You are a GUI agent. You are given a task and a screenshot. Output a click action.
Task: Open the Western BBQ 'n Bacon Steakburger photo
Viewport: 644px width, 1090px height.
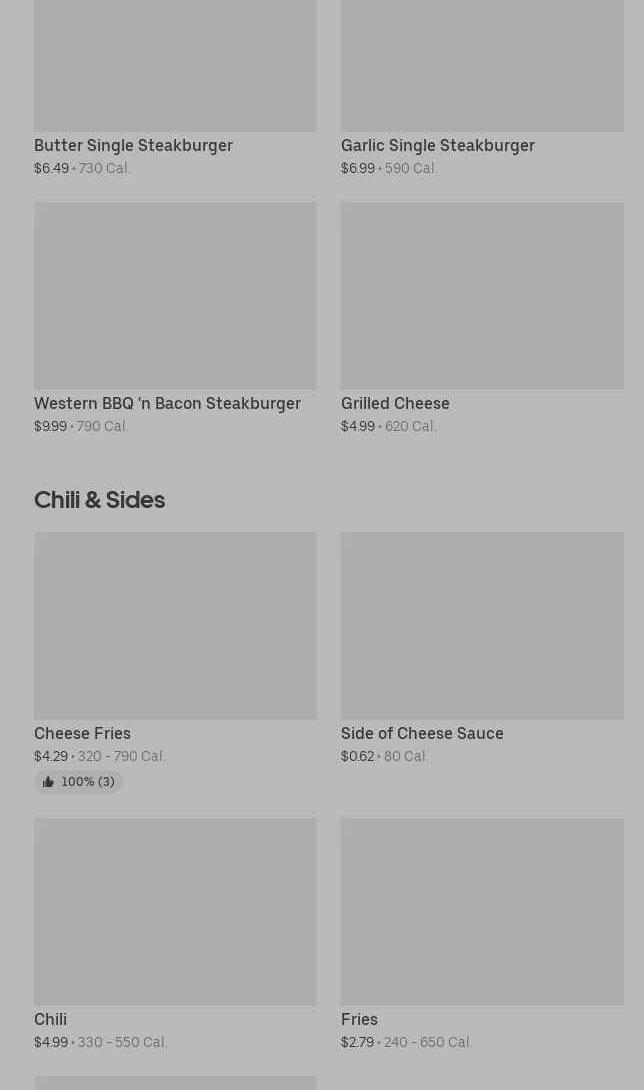[175, 296]
